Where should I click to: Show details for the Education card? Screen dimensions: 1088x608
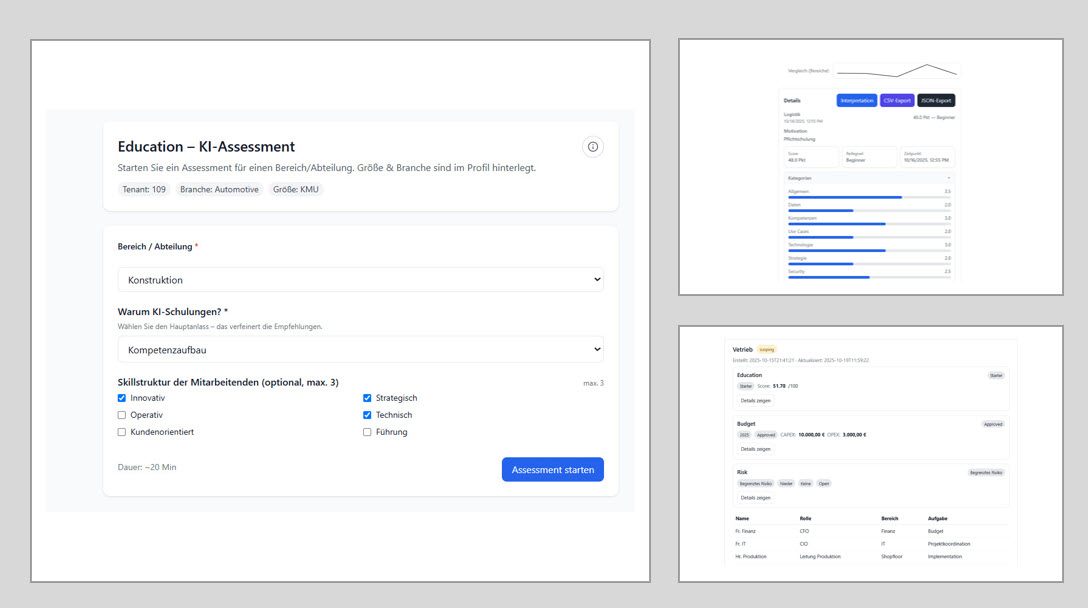[x=755, y=400]
